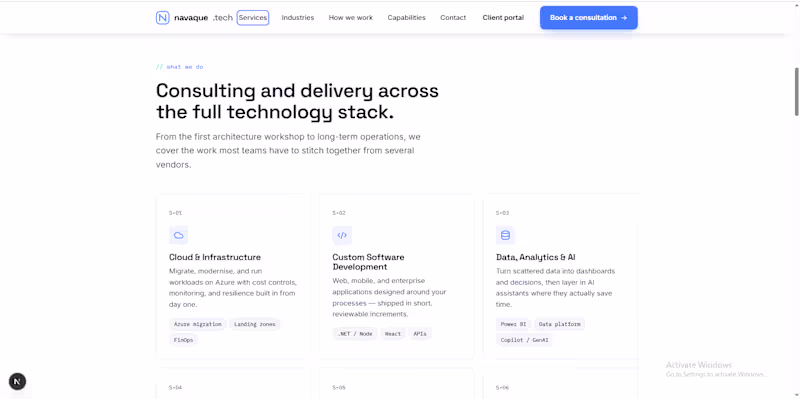The image size is (800, 399).
Task: Click the cloud icon in Cloud & Infrastructure card
Action: tap(179, 235)
